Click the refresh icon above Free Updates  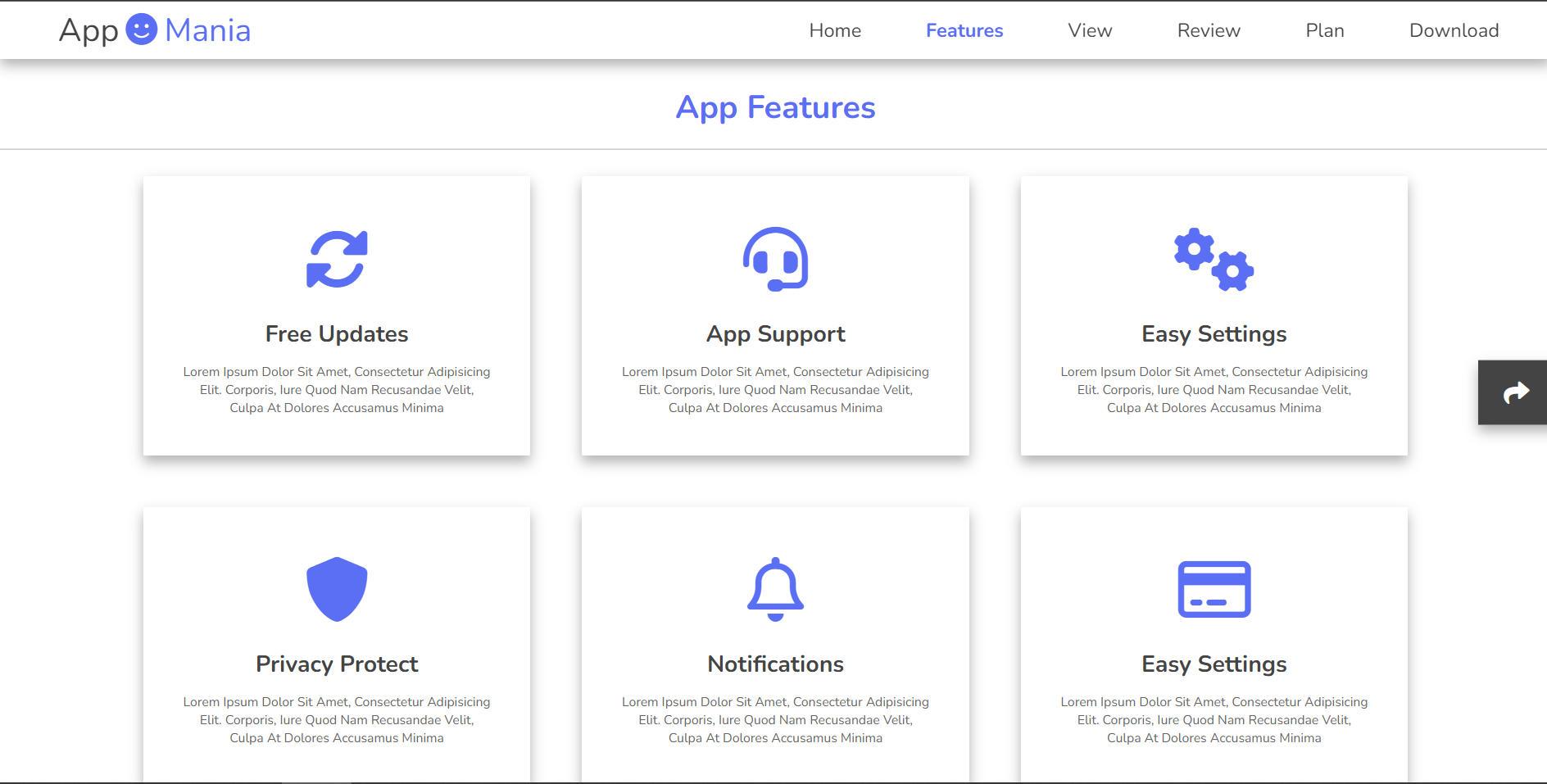337,260
